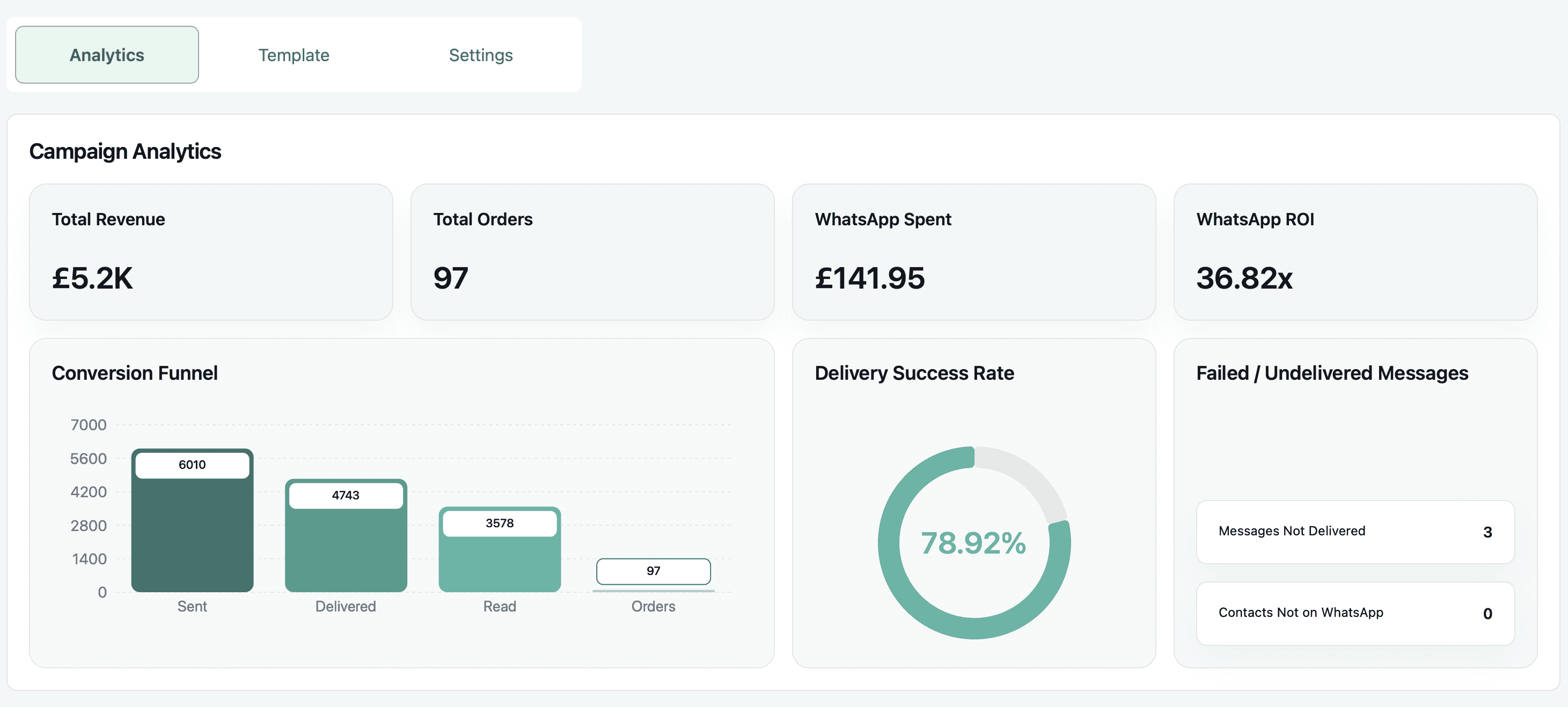This screenshot has height=707, width=1568.
Task: Open the Template tab
Action: click(294, 55)
